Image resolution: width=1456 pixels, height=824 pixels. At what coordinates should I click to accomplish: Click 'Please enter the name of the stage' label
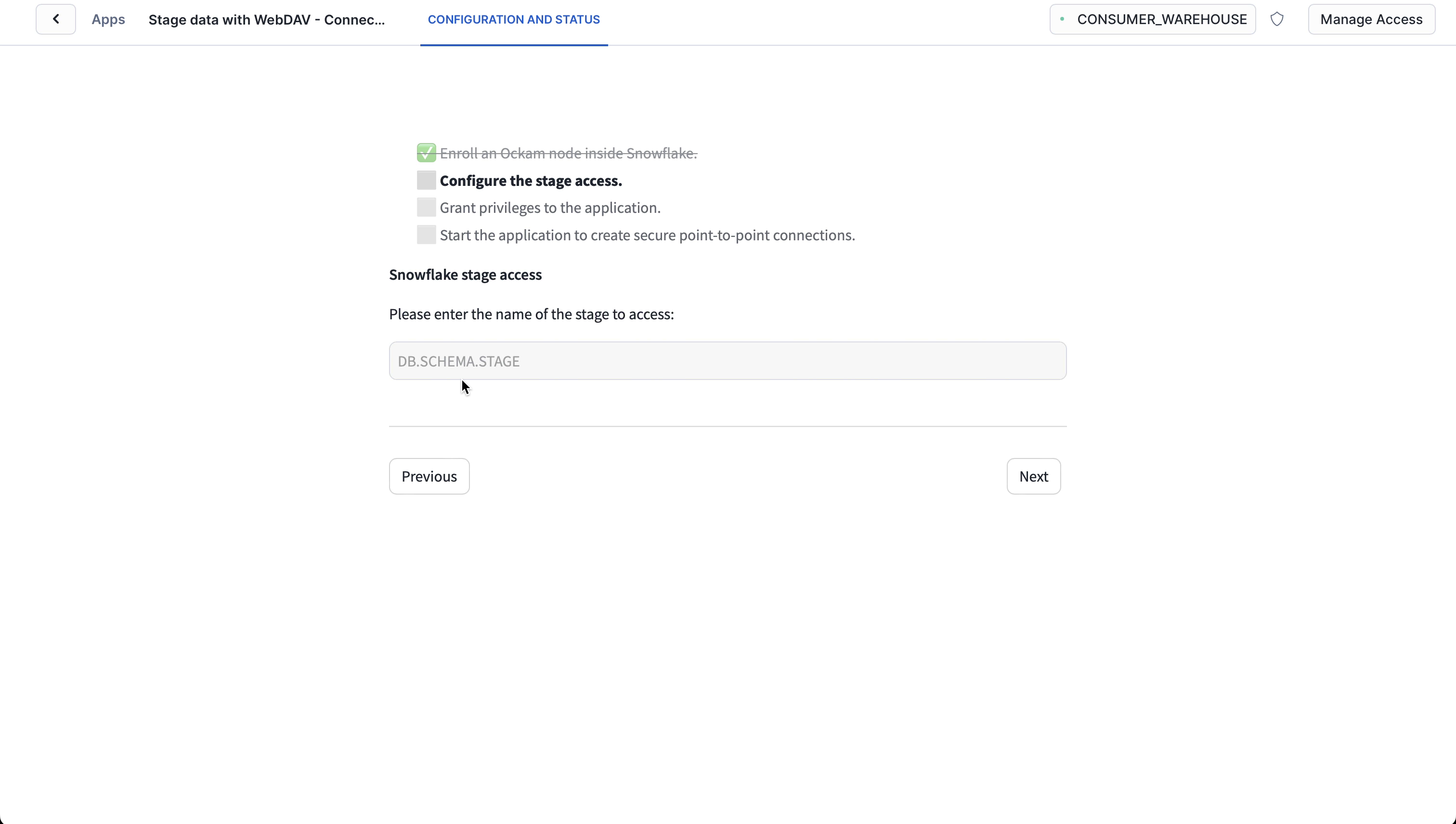[x=531, y=314]
